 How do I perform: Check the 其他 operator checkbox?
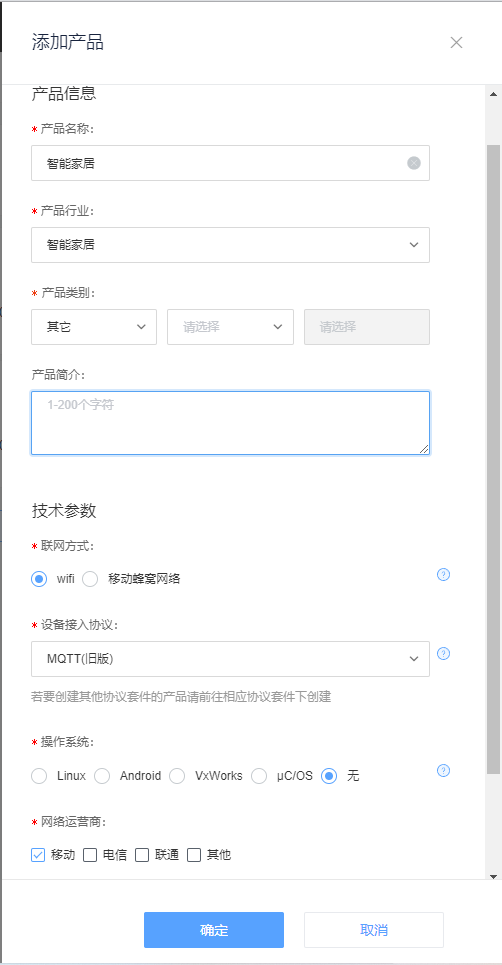coord(194,855)
